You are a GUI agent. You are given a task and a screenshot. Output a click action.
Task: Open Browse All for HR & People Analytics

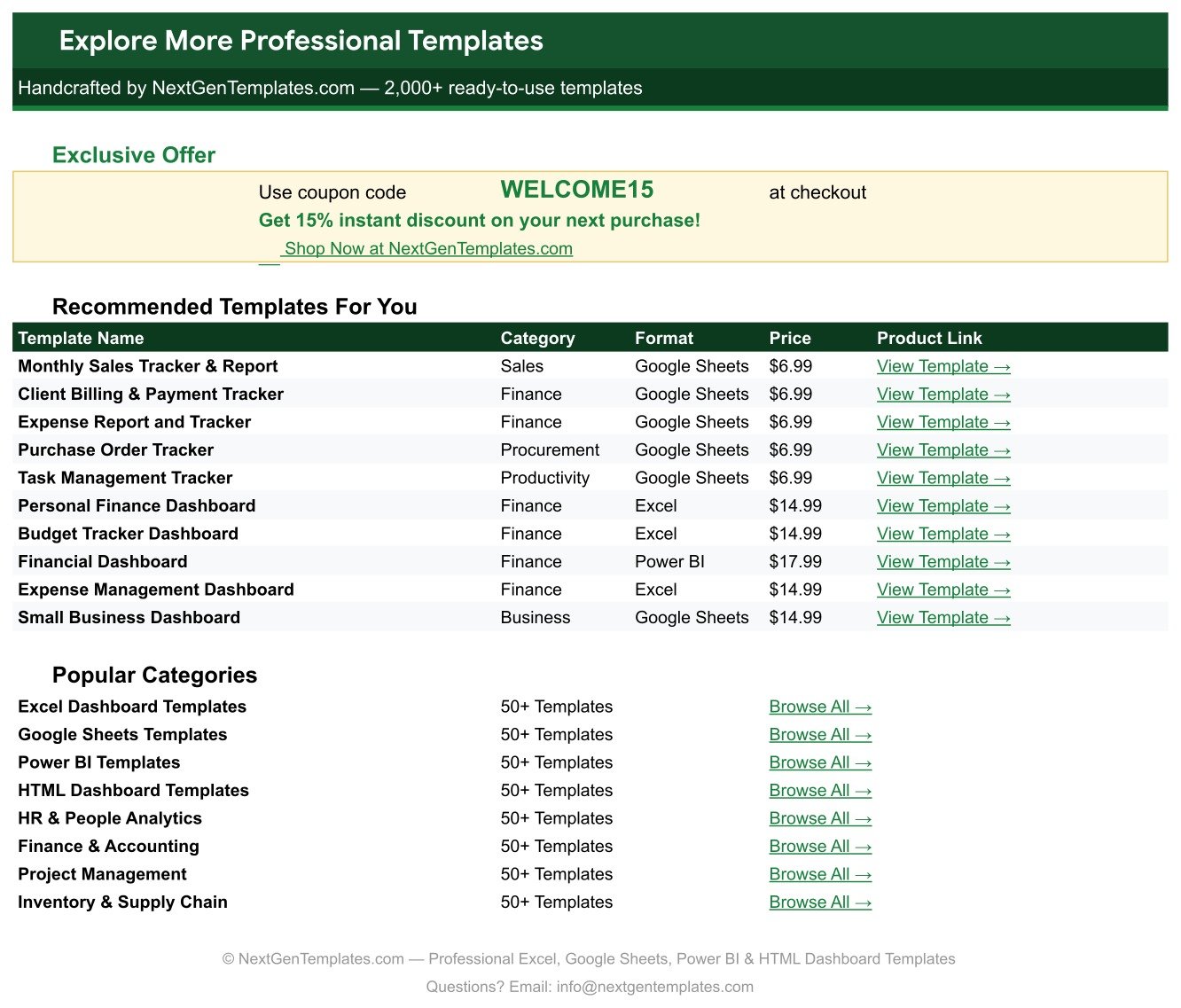click(x=820, y=818)
